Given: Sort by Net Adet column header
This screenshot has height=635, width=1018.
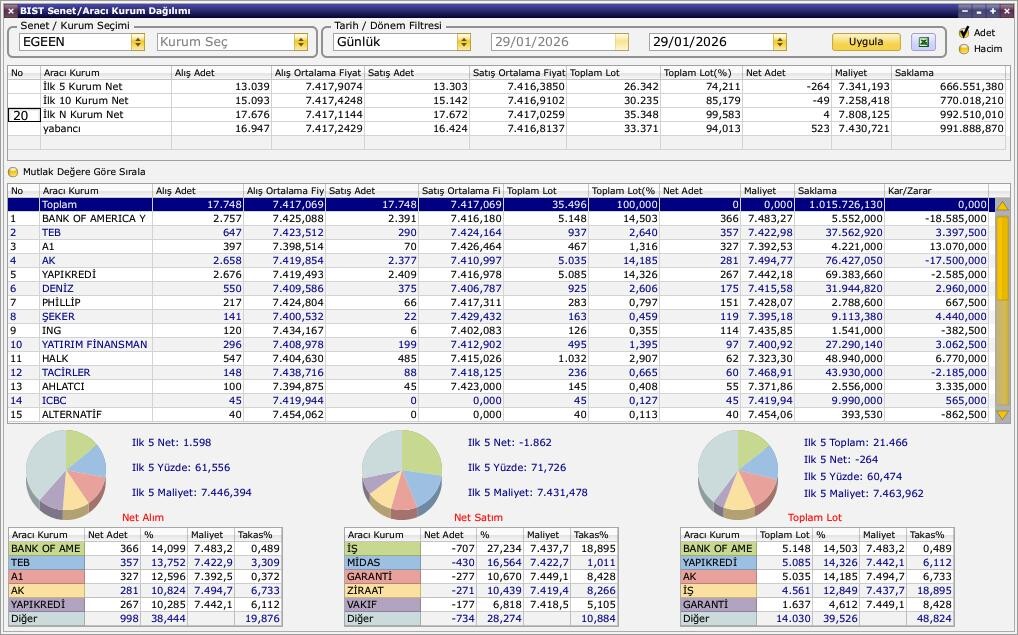Looking at the screenshot, I should point(700,191).
